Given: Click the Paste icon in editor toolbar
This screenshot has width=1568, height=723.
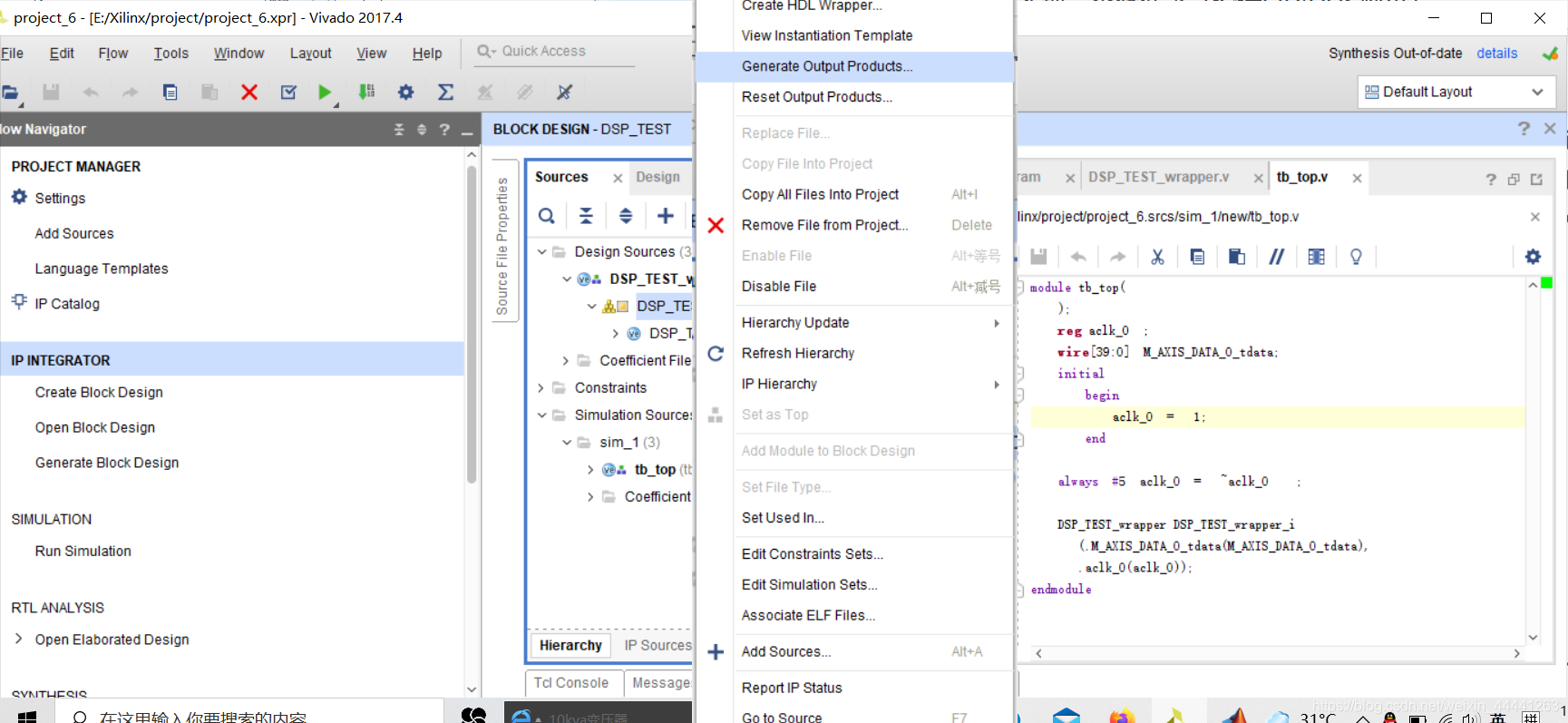Looking at the screenshot, I should [1237, 257].
